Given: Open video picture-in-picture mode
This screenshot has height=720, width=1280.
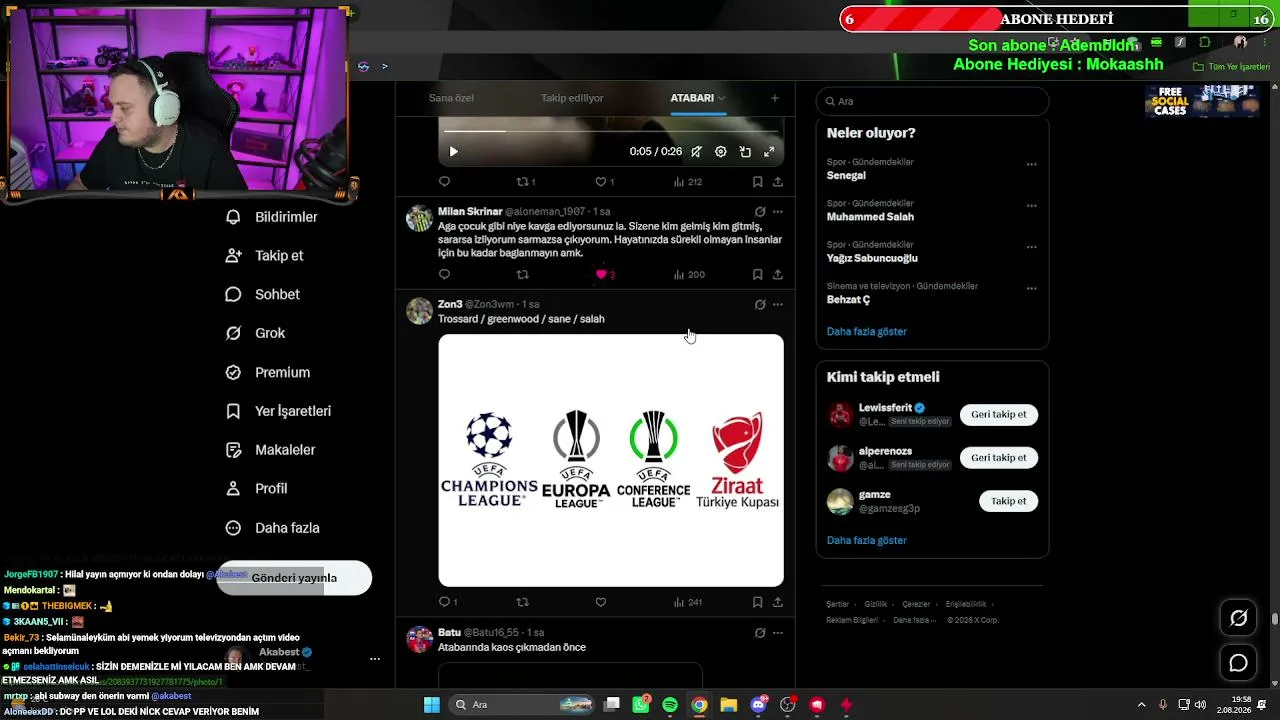Looking at the screenshot, I should 745,152.
